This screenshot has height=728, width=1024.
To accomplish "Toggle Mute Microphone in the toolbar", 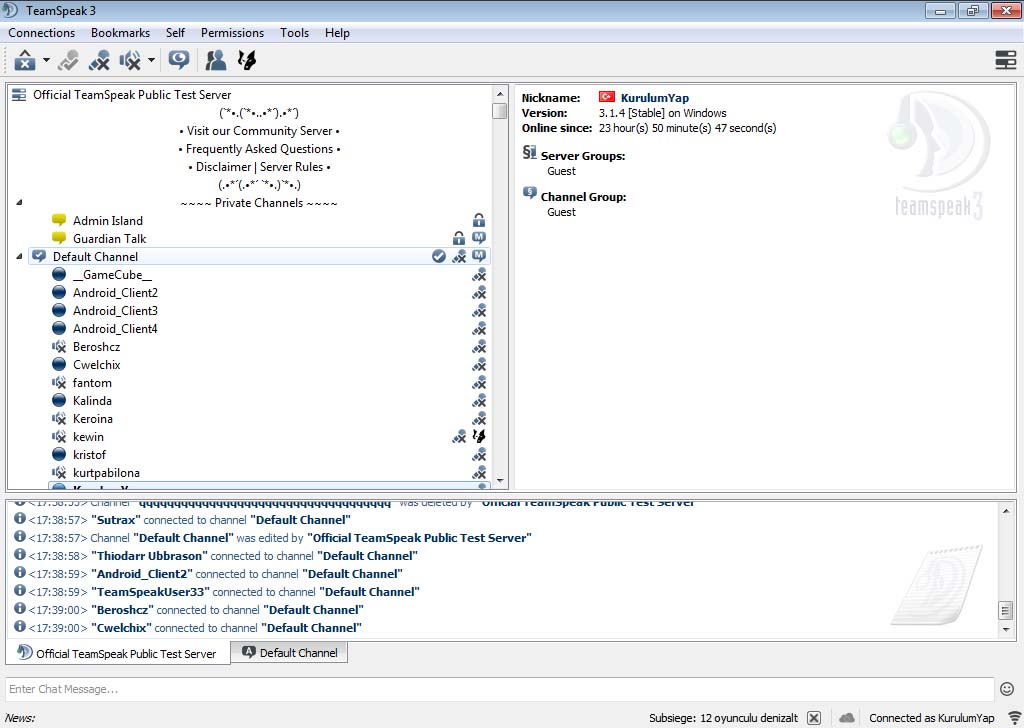I will click(99, 60).
